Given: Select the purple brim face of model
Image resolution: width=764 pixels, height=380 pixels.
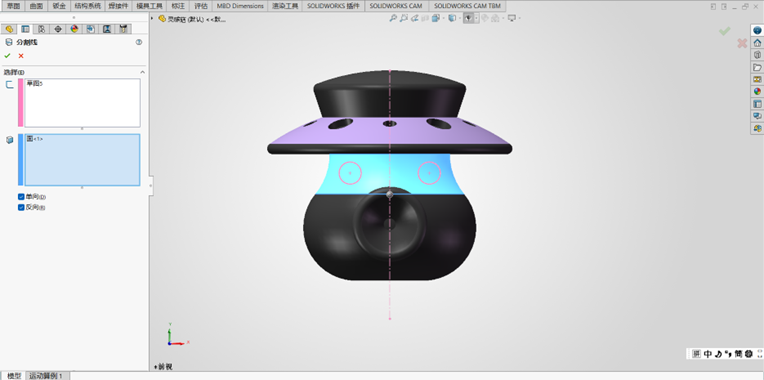Looking at the screenshot, I should click(390, 134).
